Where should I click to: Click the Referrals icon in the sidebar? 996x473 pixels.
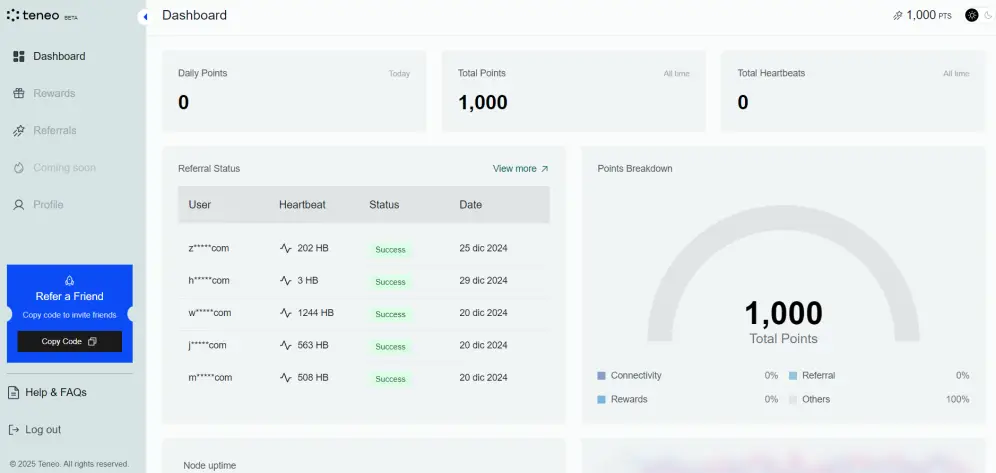pos(19,131)
